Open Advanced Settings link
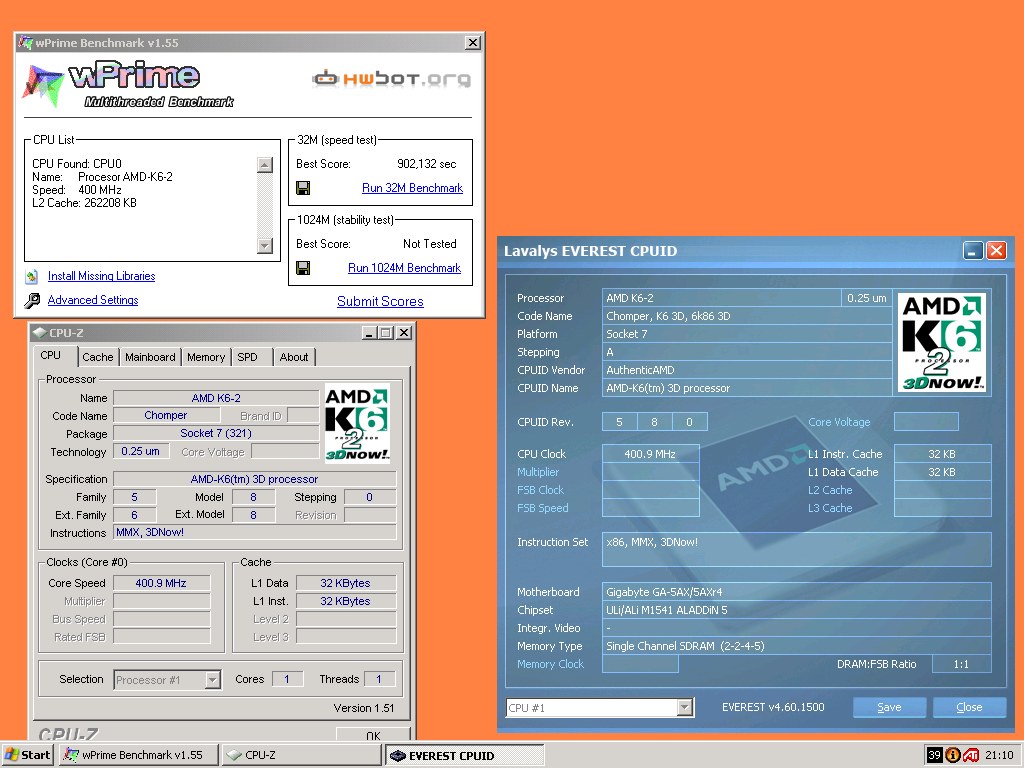 93,300
